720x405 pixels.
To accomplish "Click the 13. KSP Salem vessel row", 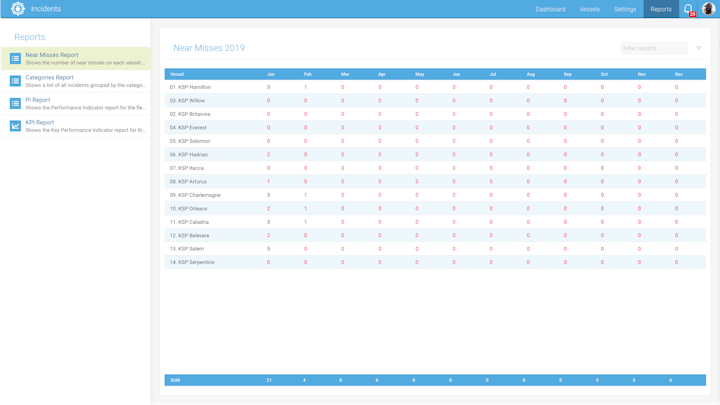I will pos(187,249).
